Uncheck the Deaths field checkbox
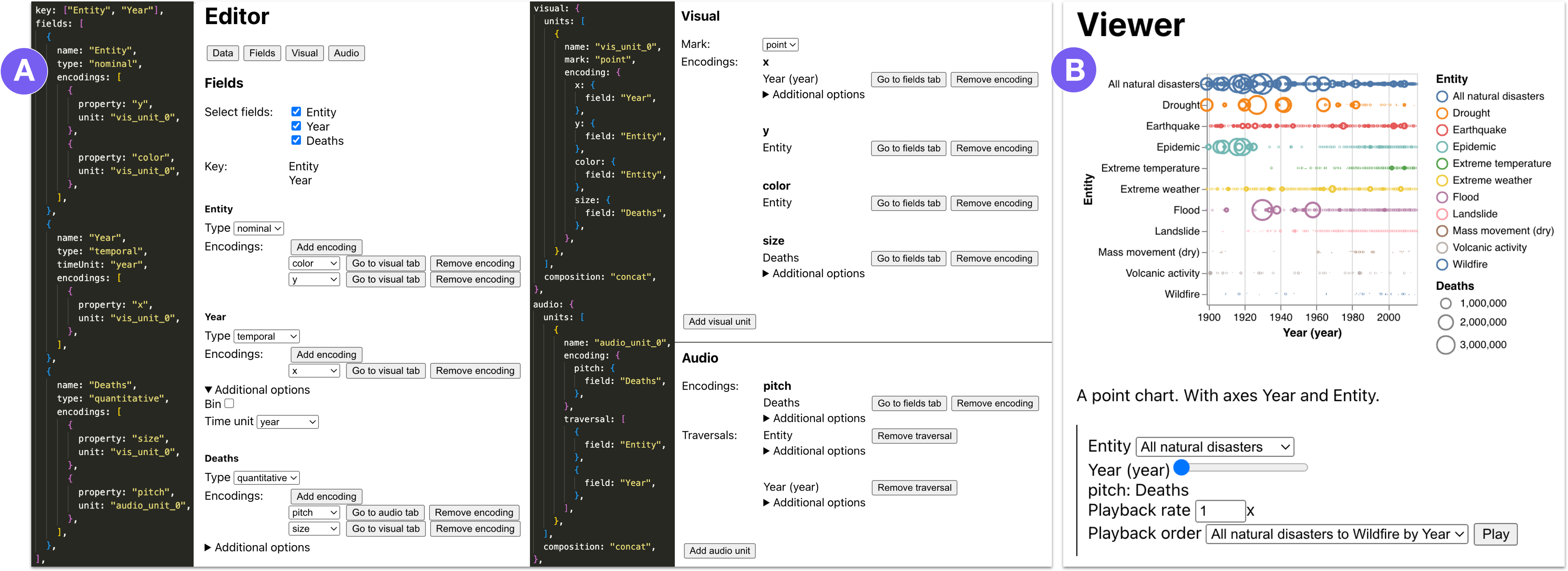The image size is (1568, 571). [x=296, y=140]
